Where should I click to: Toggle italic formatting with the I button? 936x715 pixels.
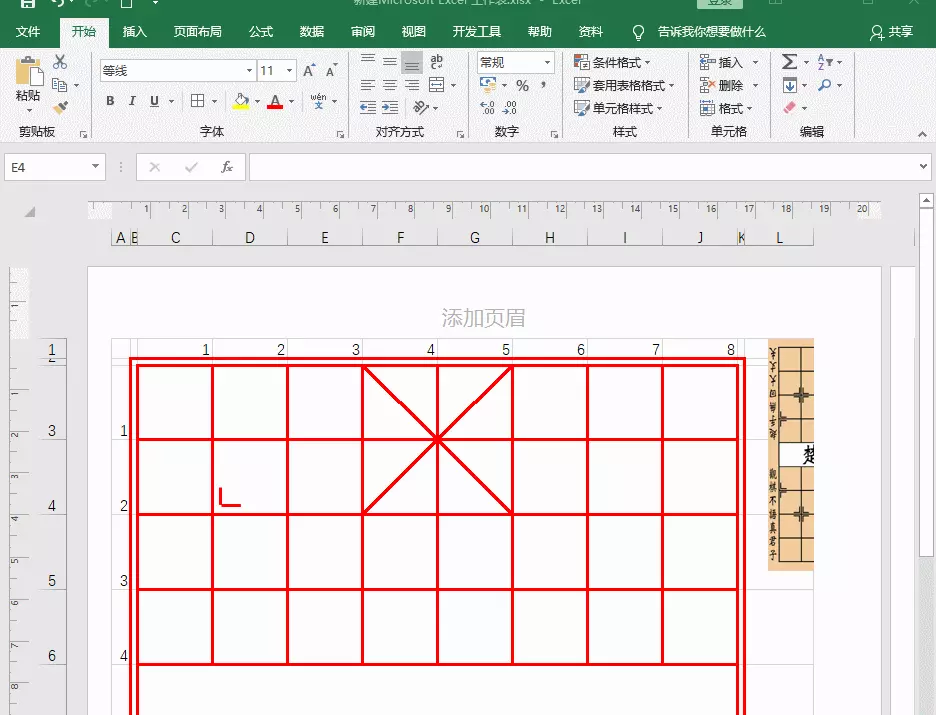(x=132, y=101)
